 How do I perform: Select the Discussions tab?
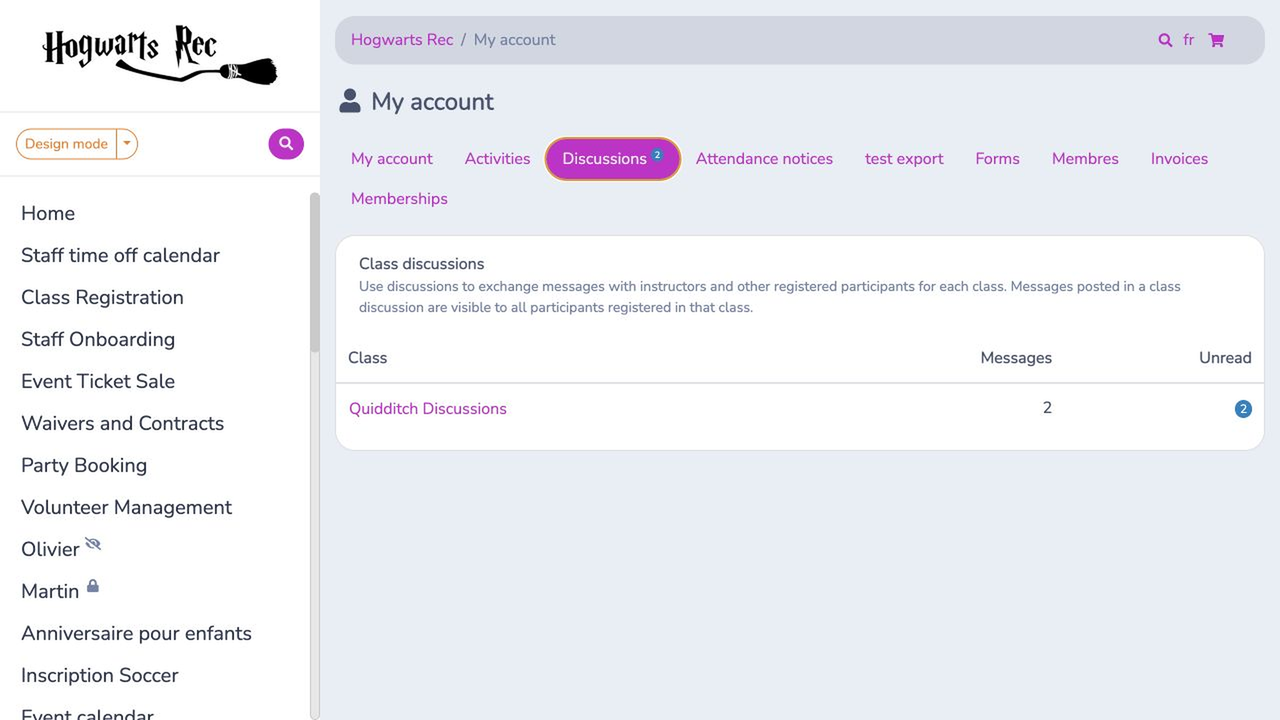(x=613, y=159)
